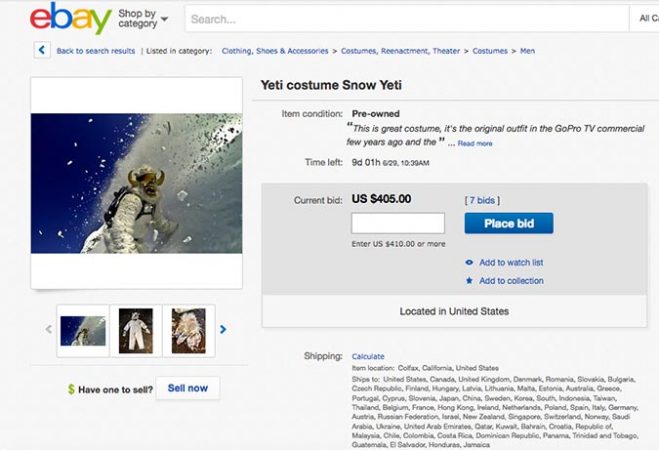Click the eBay logo

pos(70,19)
